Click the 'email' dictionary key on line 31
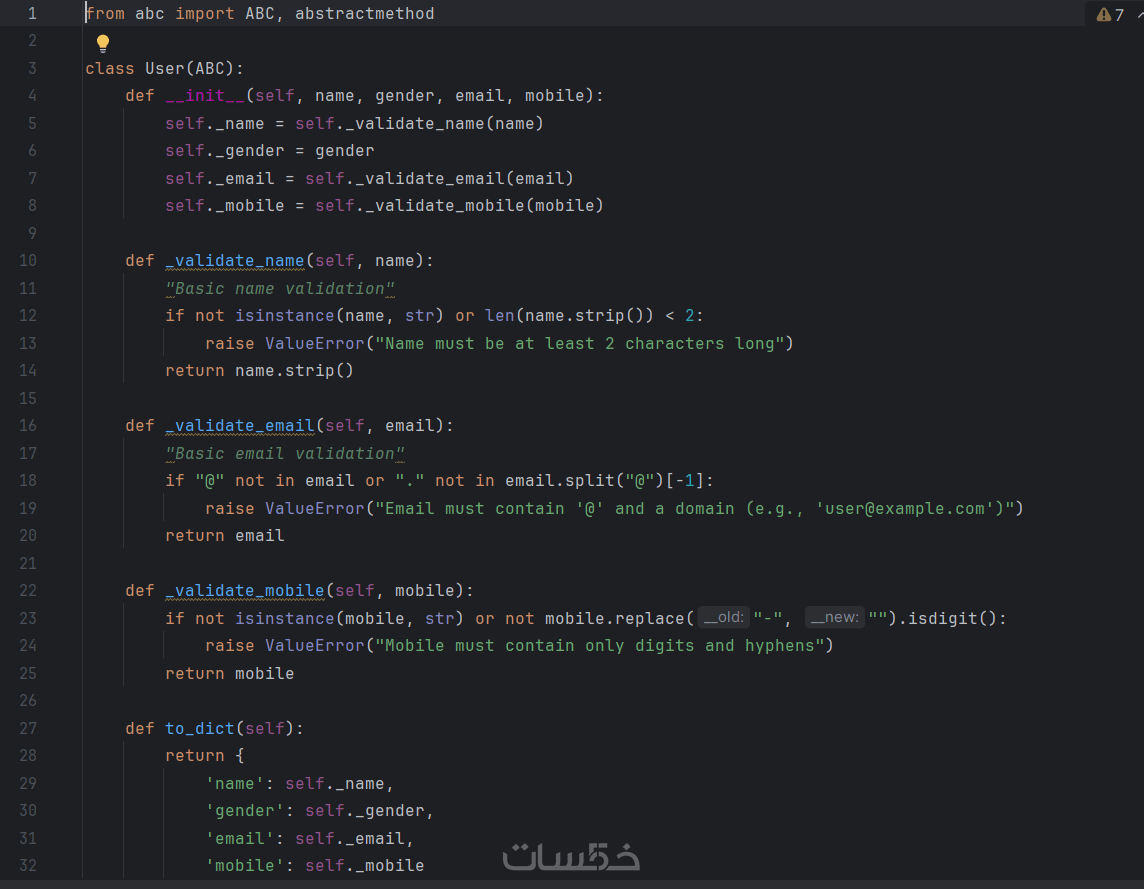Screen dimensions: 1144x889 tap(240, 839)
